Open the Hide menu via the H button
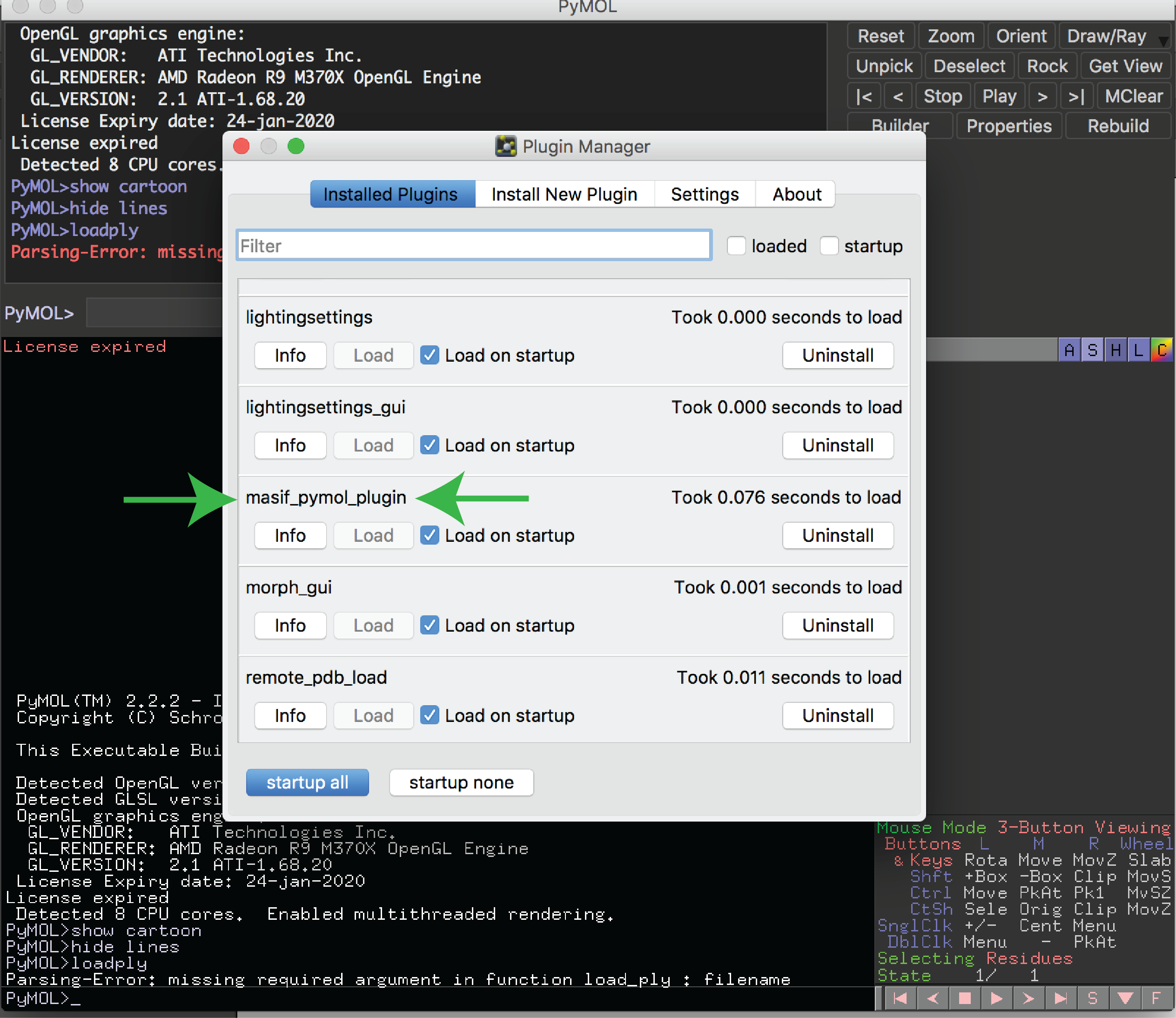Screen dimensions: 1176x1018 tap(1116, 350)
